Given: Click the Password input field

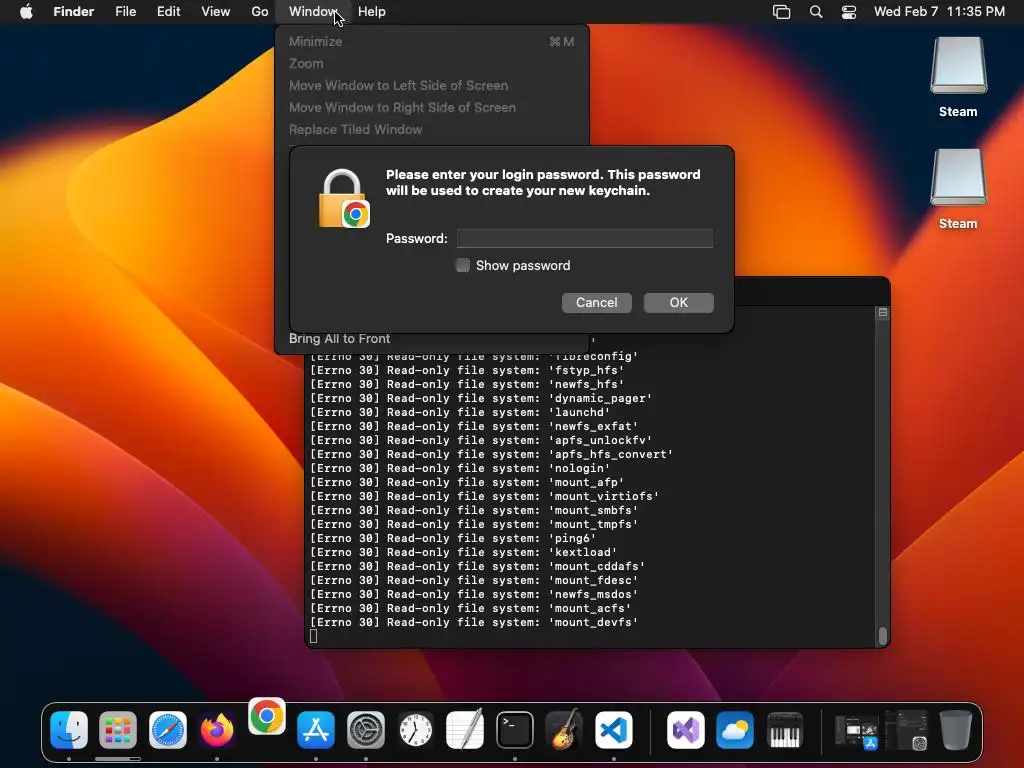Looking at the screenshot, I should click(x=584, y=238).
